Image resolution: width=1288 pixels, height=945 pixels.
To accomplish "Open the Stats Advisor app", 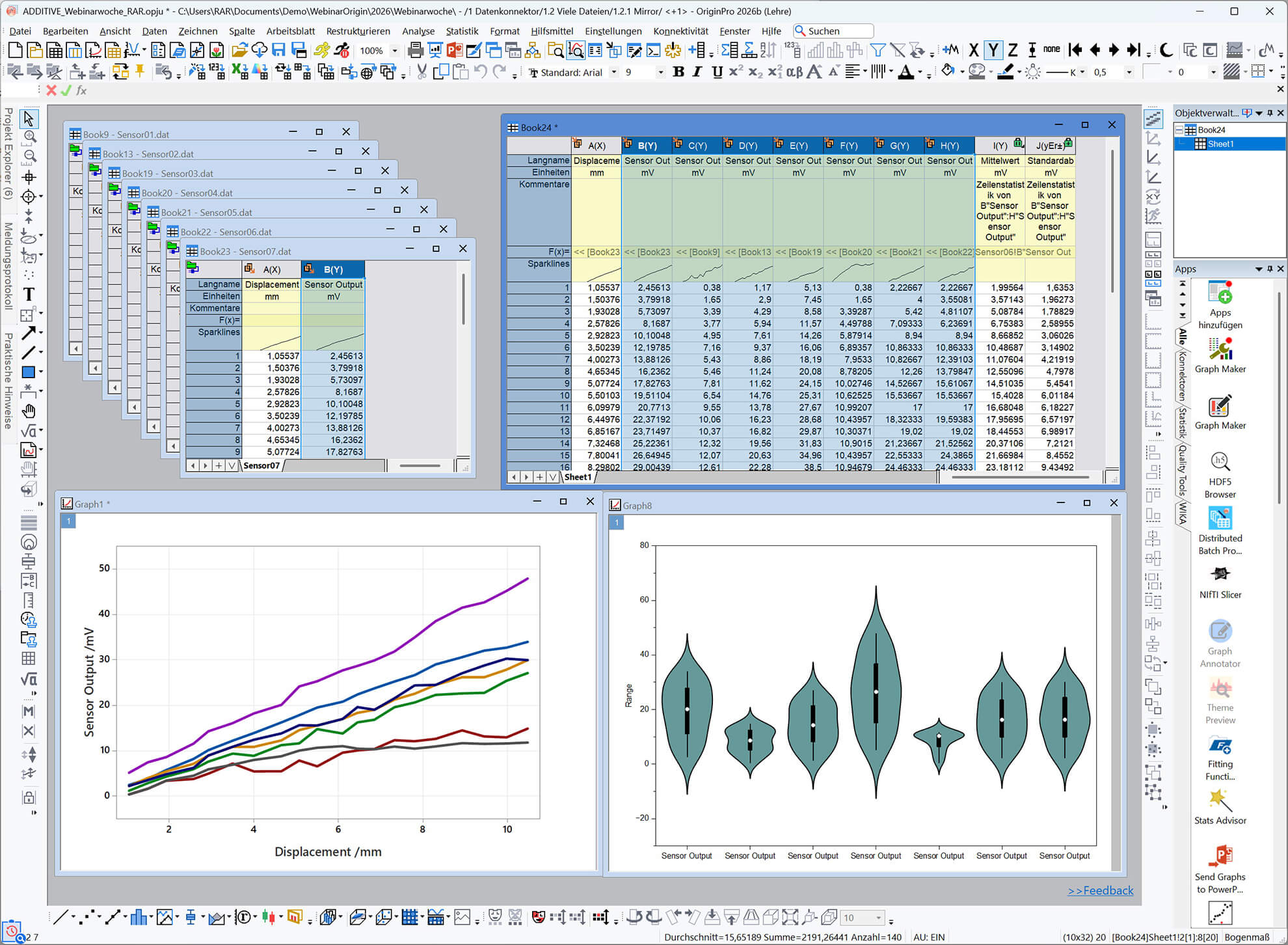I will (x=1220, y=807).
